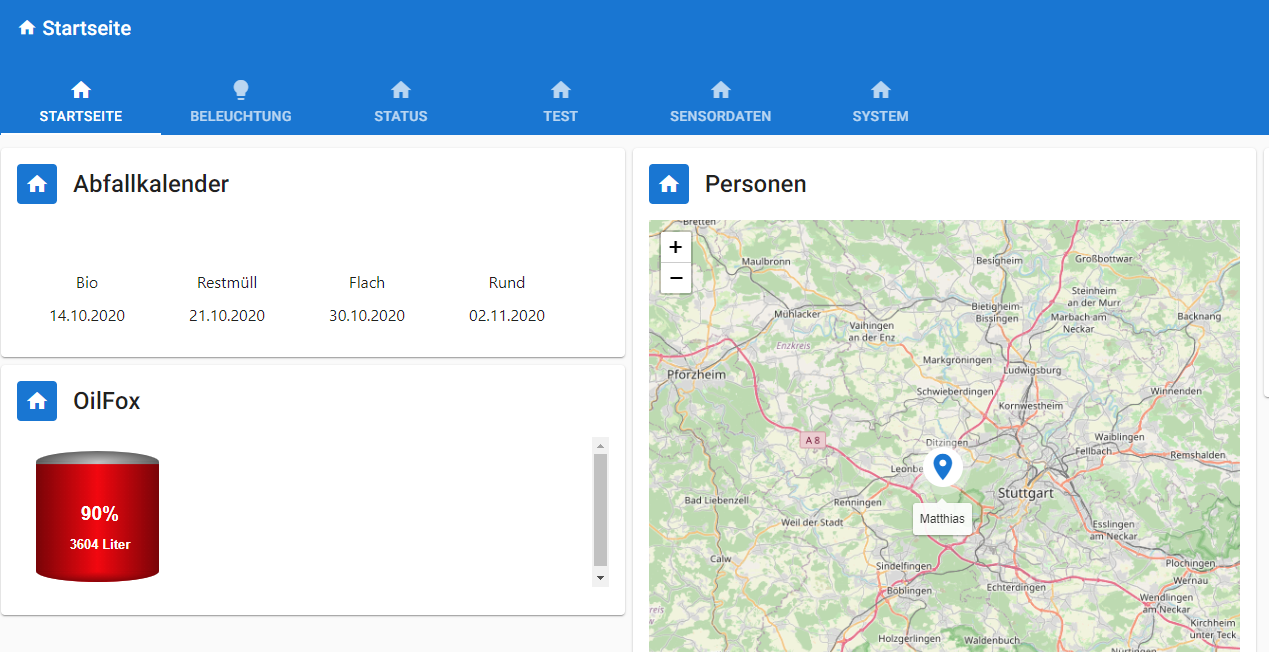Click the Beleuchtung lightbulb icon

(241, 90)
